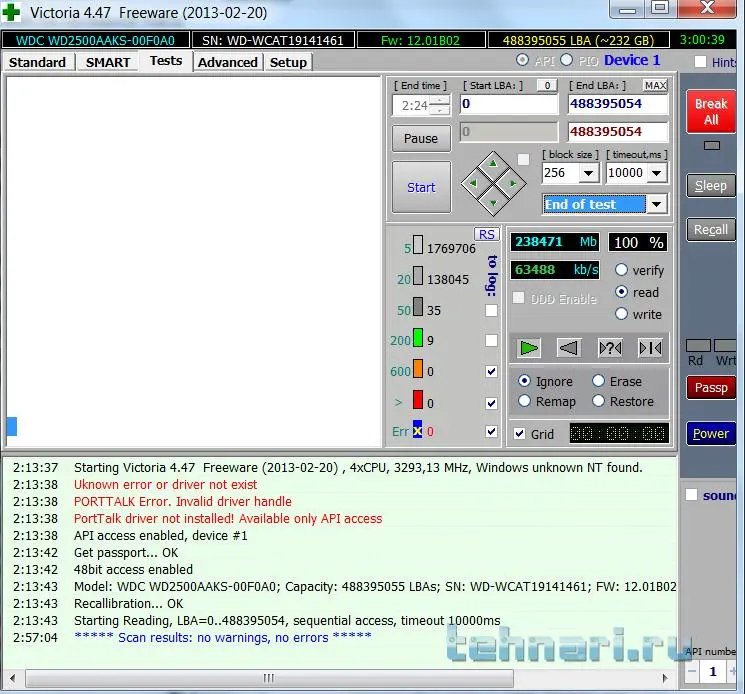Select the butterfly seek icon
745x694 pixels.
tap(650, 348)
